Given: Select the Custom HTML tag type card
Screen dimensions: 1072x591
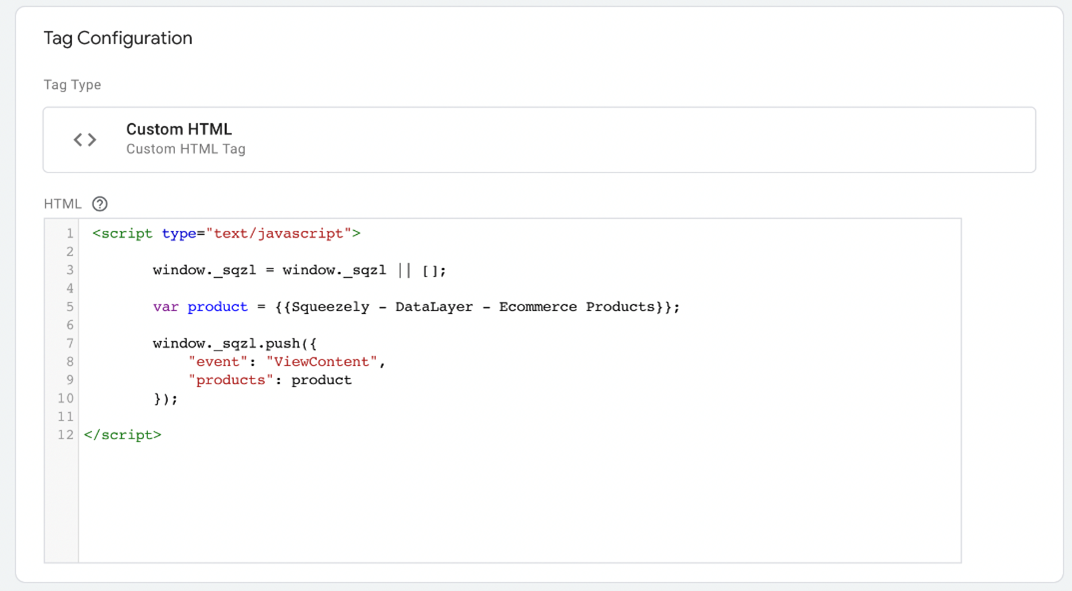Looking at the screenshot, I should point(539,140).
